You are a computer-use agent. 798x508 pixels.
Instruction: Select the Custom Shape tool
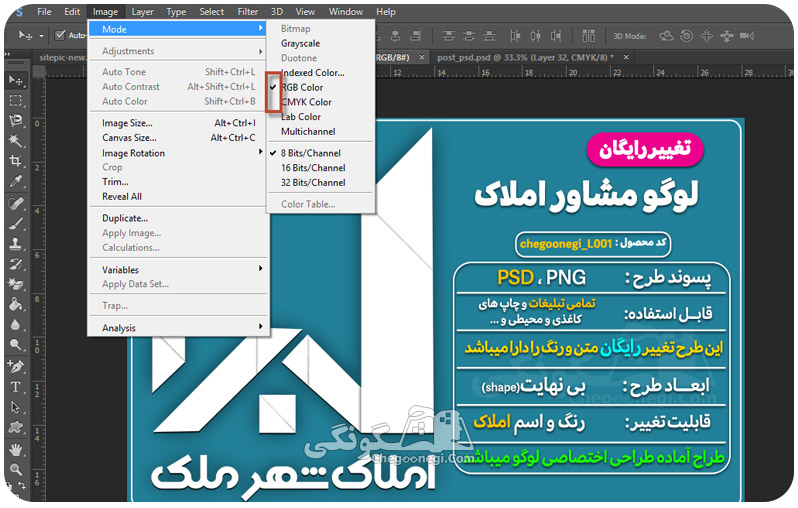coord(16,428)
